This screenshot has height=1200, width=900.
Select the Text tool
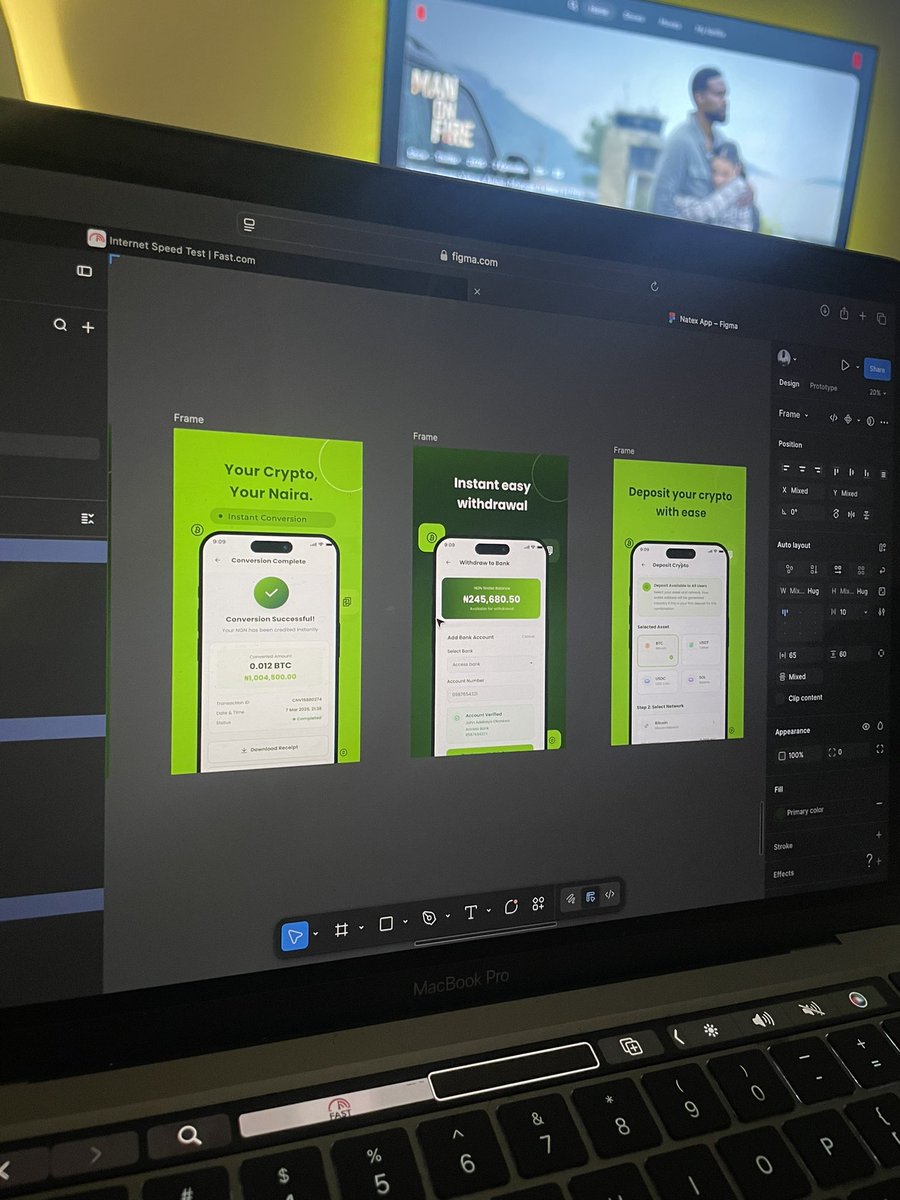[471, 912]
